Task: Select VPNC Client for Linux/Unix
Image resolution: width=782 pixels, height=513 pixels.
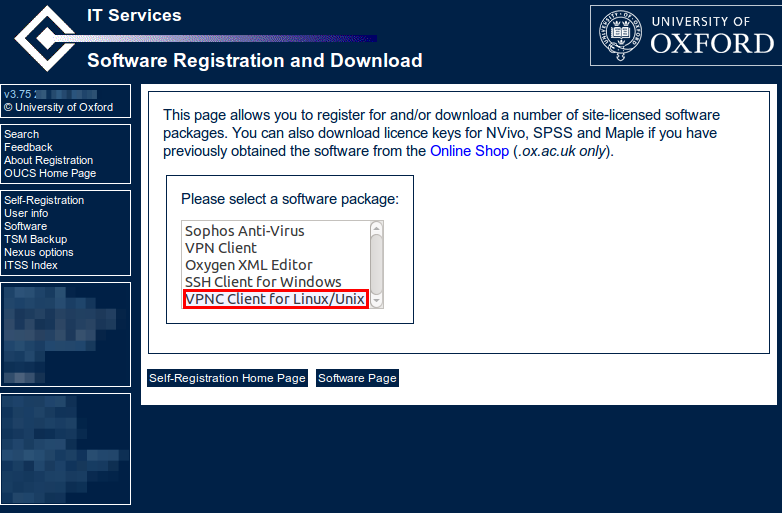Action: tap(276, 299)
